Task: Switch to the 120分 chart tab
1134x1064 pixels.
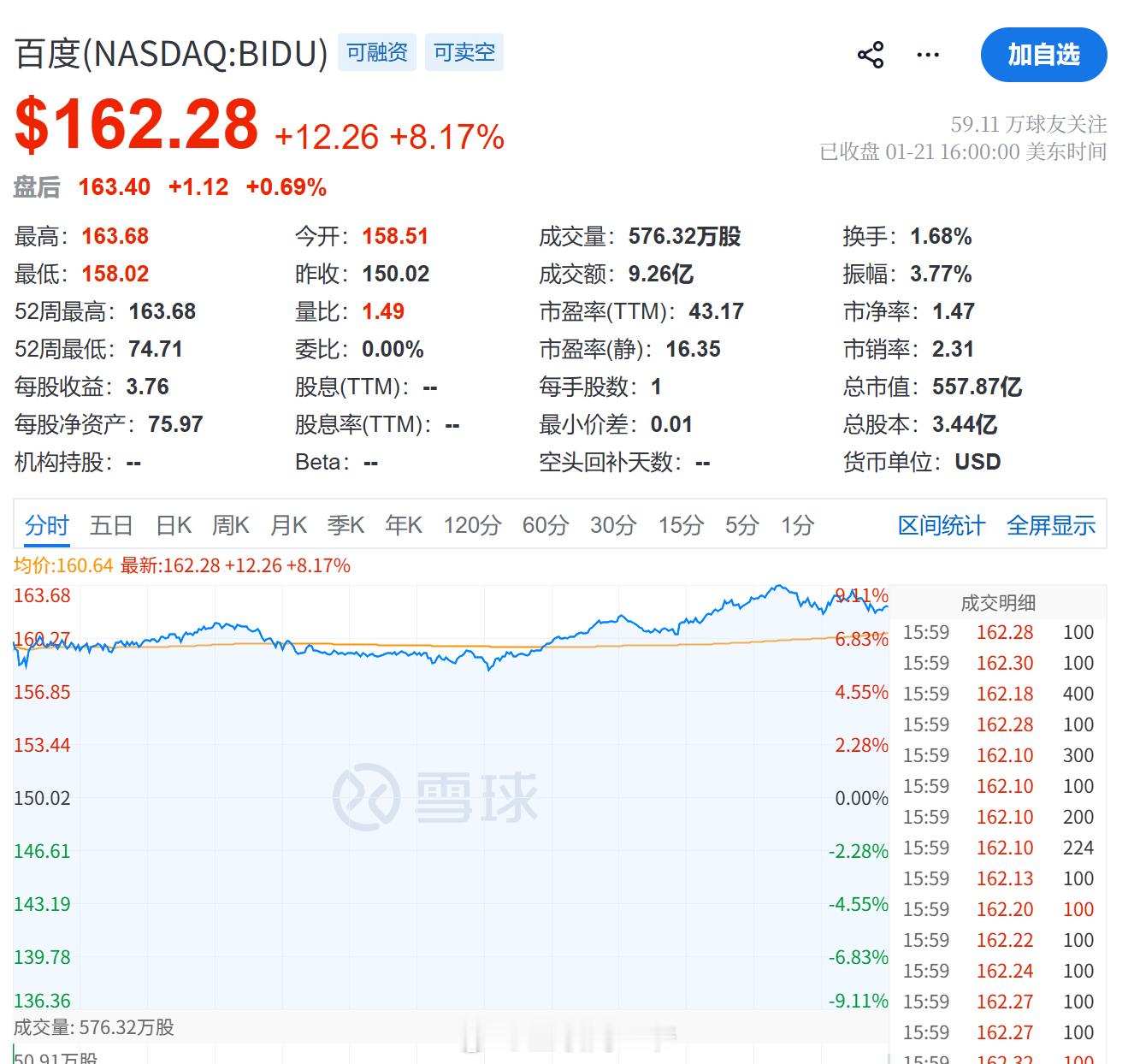Action: tap(472, 525)
